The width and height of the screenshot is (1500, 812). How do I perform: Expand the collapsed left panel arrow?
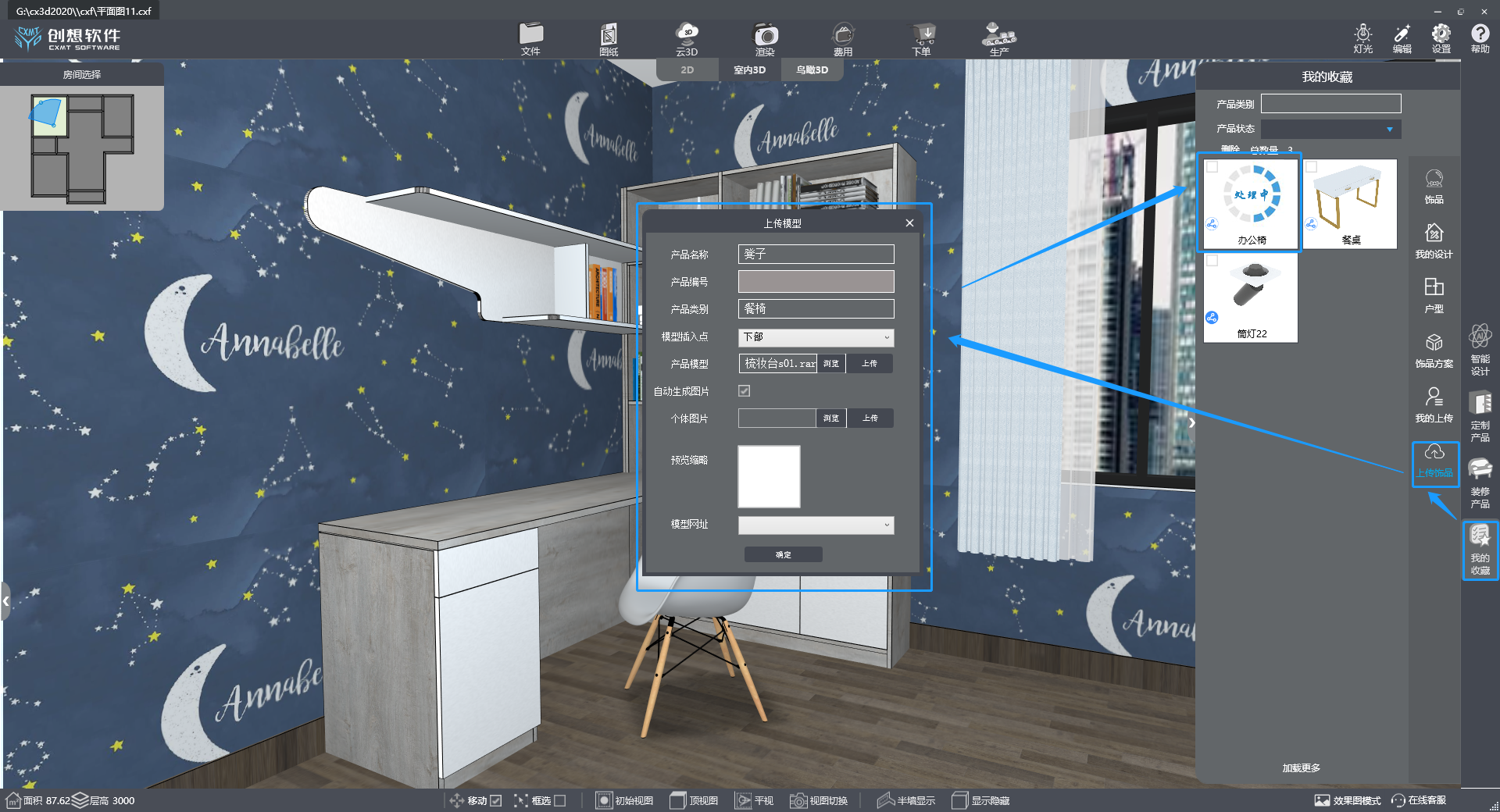pos(5,600)
